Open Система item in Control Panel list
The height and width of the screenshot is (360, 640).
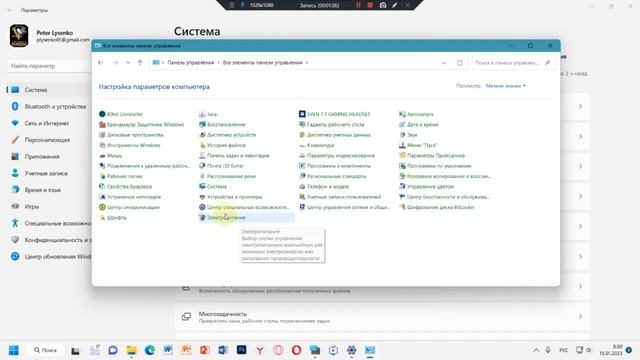pyautogui.click(x=213, y=187)
